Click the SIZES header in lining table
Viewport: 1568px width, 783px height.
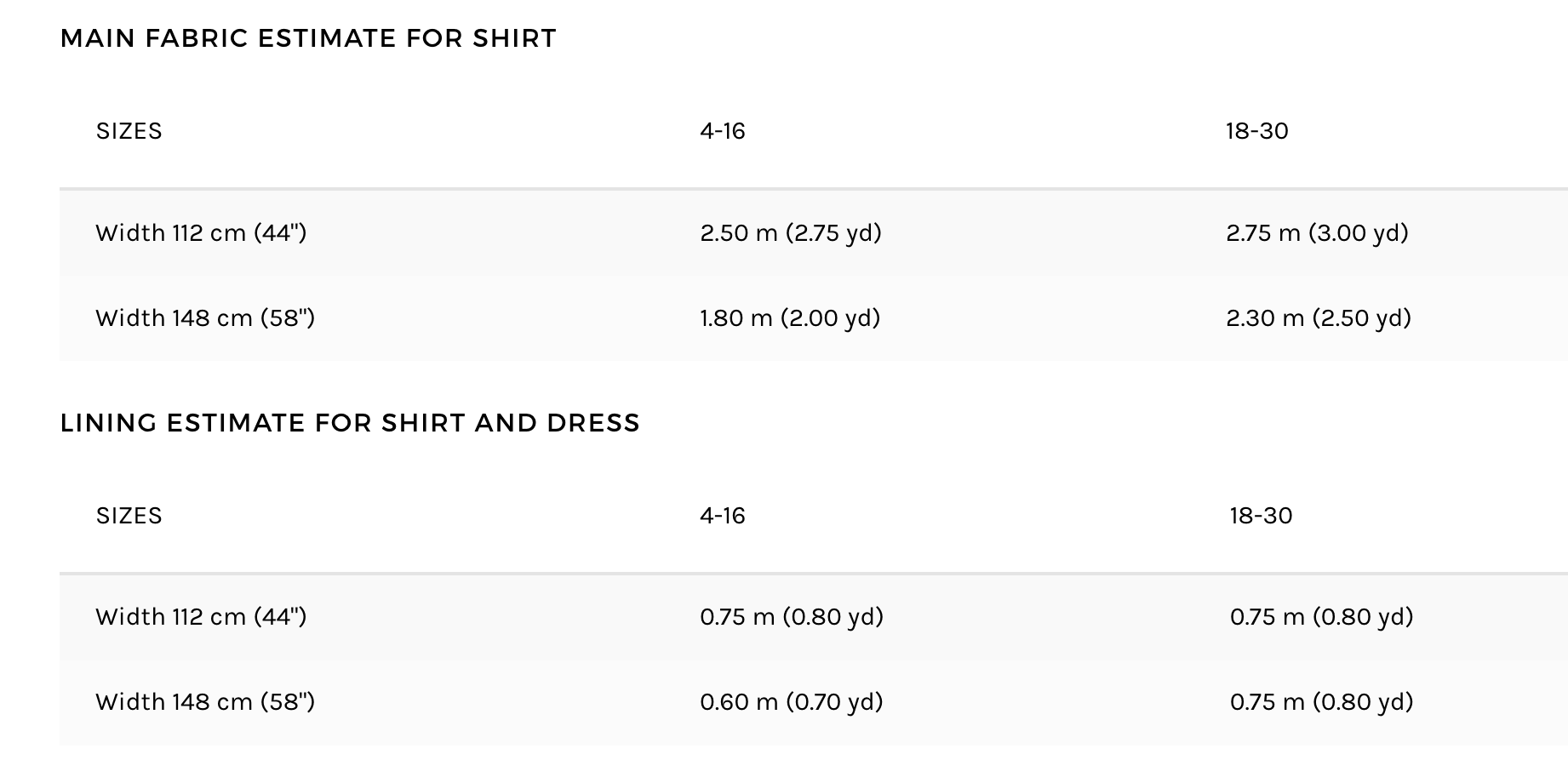[129, 516]
